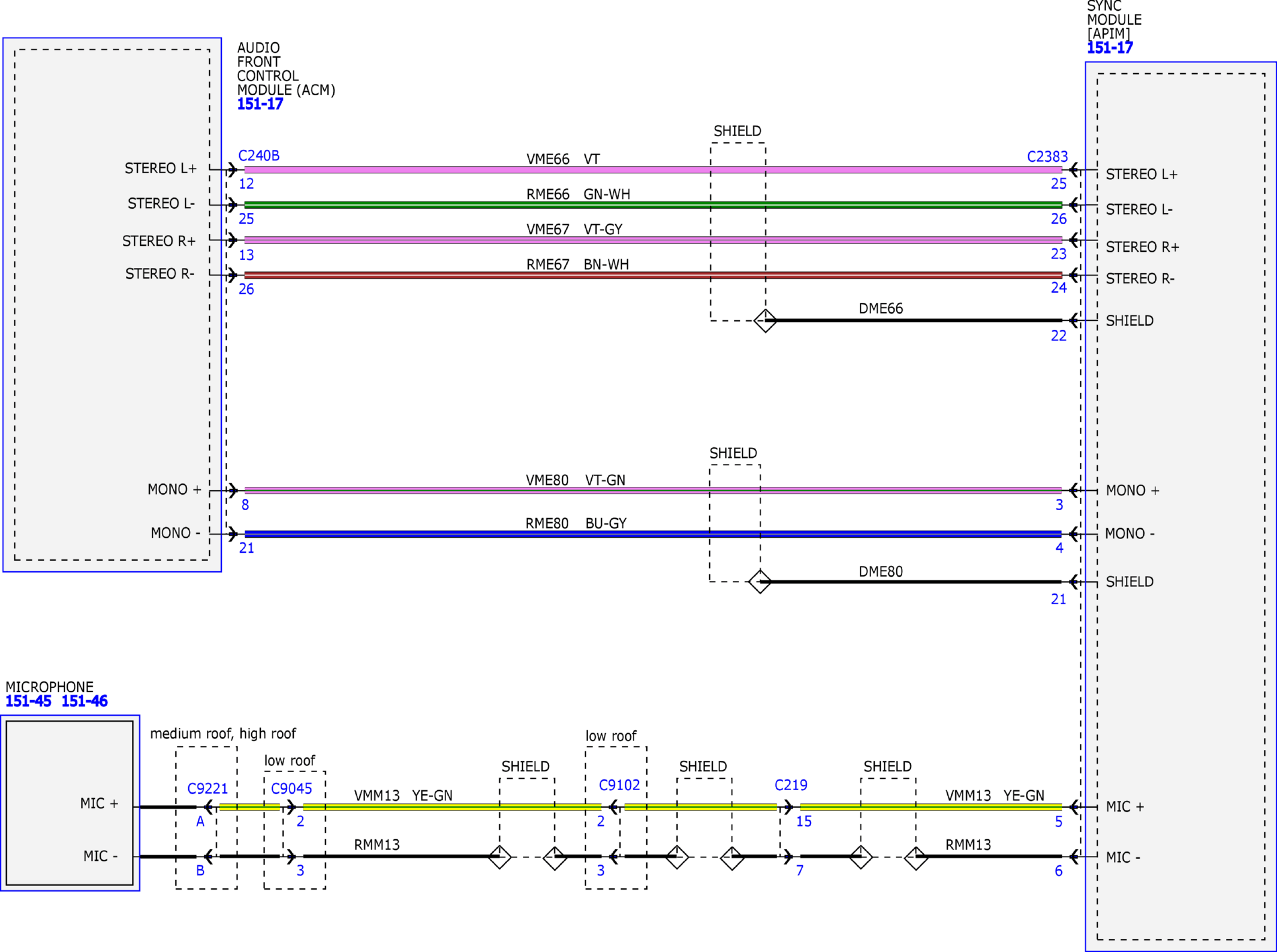Select connector C9045 label

point(291,788)
